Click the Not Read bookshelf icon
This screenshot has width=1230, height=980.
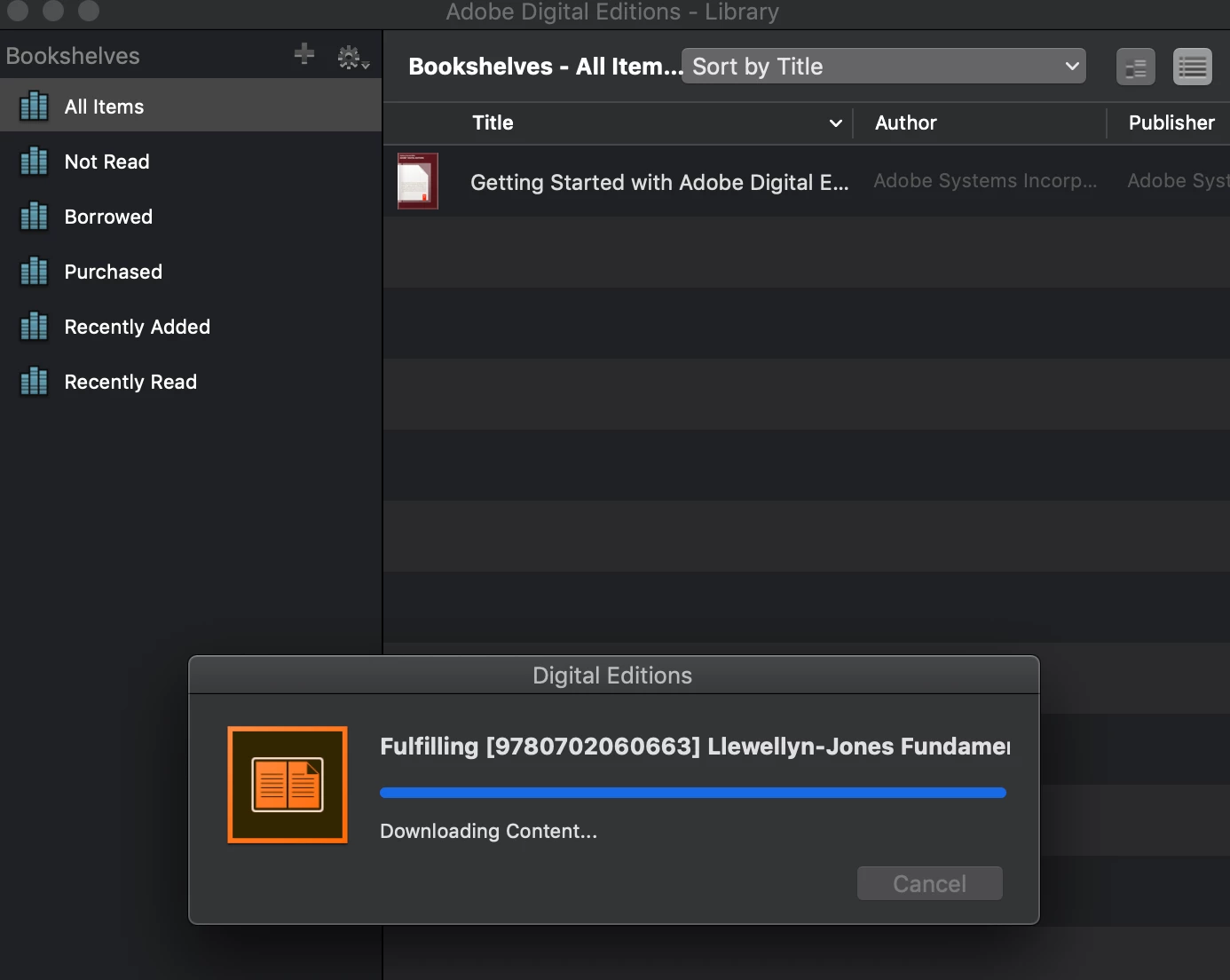pos(34,161)
